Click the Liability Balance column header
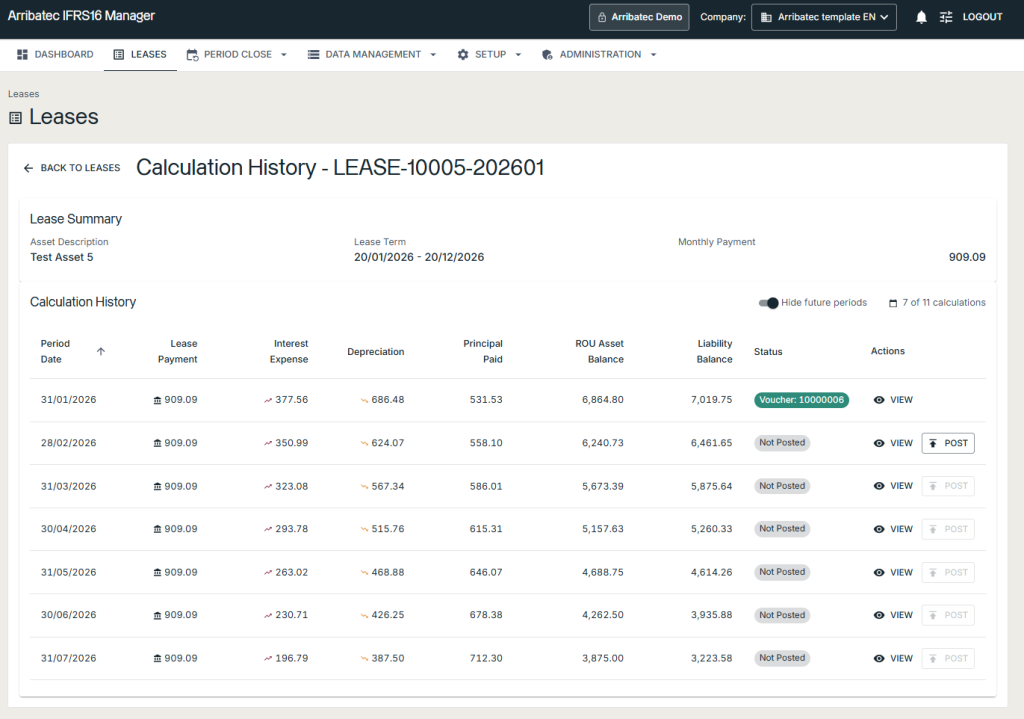Screen dimensions: 1024x719 [714, 351]
